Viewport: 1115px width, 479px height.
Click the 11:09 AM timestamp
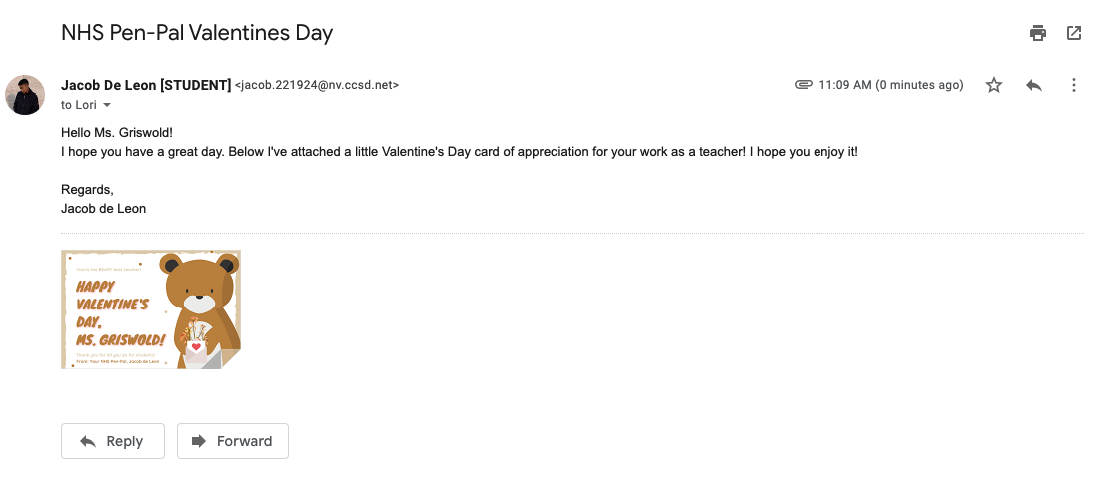click(890, 85)
